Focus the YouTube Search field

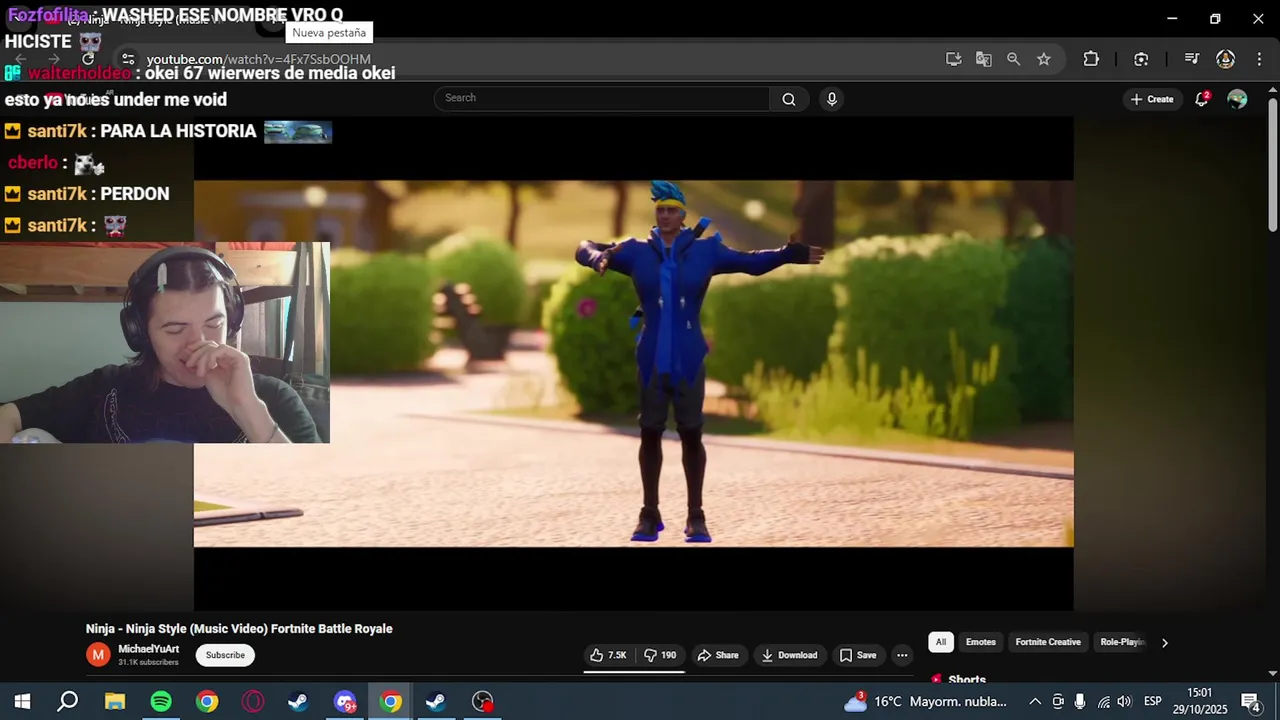(x=602, y=98)
